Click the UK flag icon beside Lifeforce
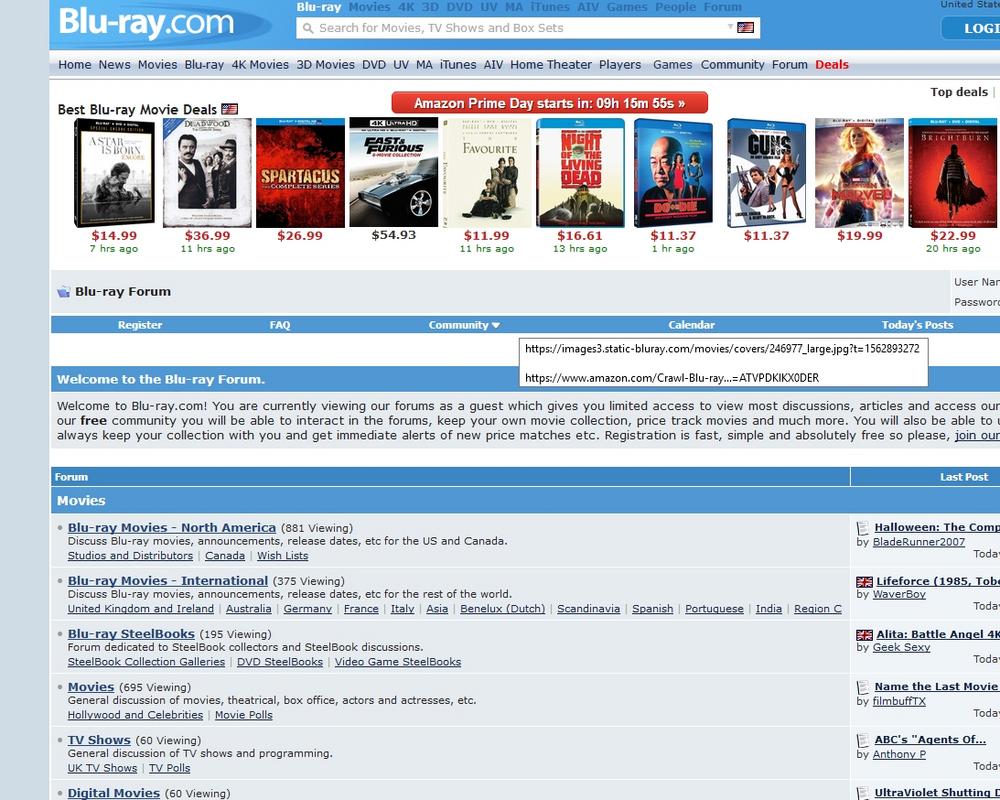The height and width of the screenshot is (800, 1000). (864, 581)
